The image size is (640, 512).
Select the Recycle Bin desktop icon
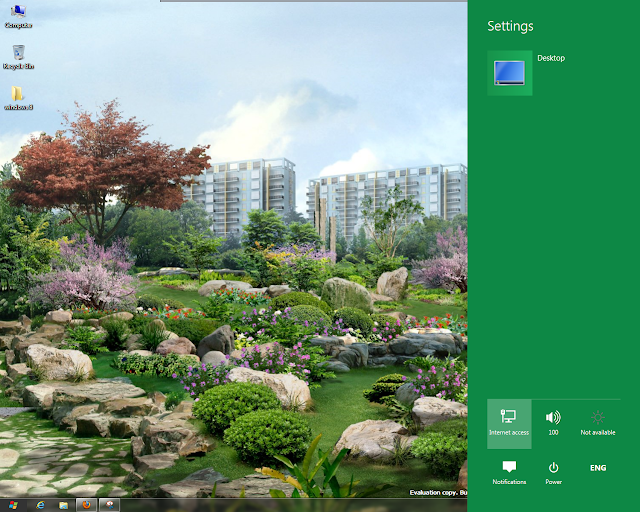(x=18, y=57)
